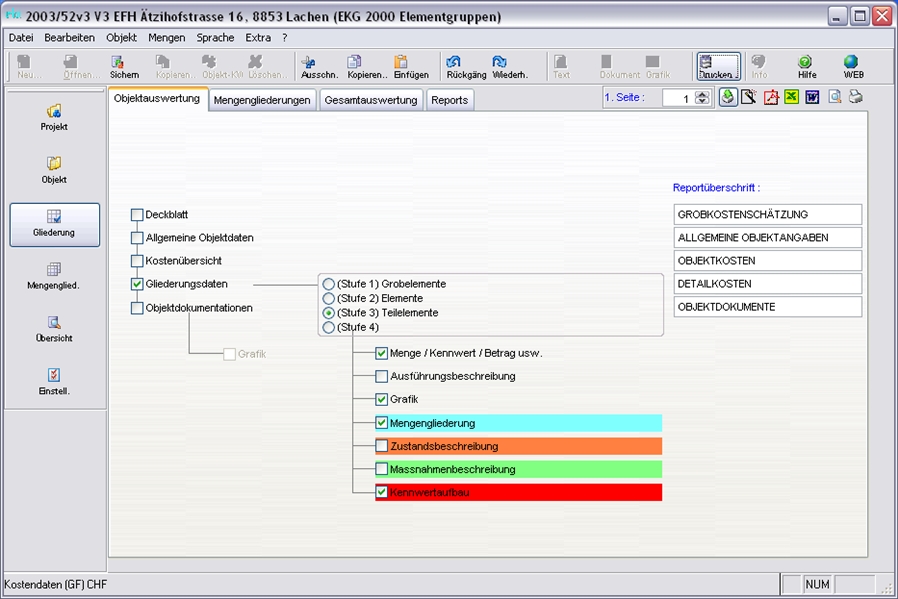Open the Einstell. settings sidebar section

(54, 381)
